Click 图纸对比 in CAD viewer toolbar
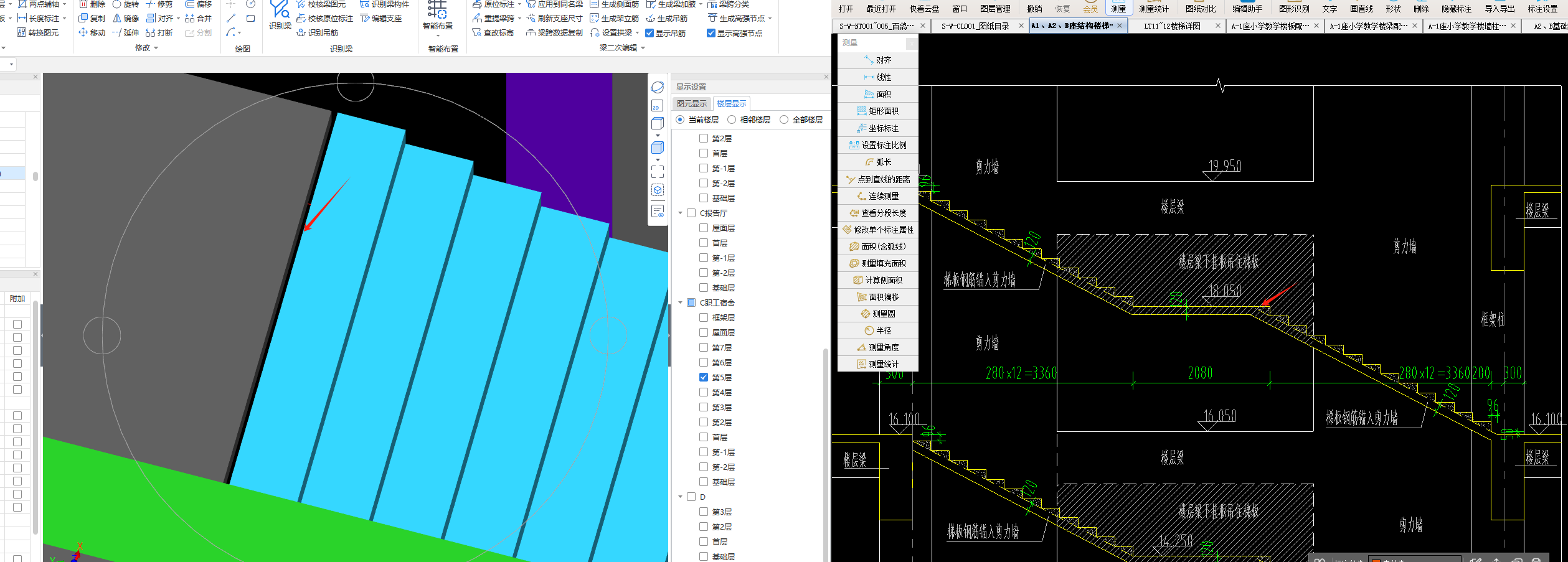Viewport: 1568px width, 562px height. (x=1201, y=9)
